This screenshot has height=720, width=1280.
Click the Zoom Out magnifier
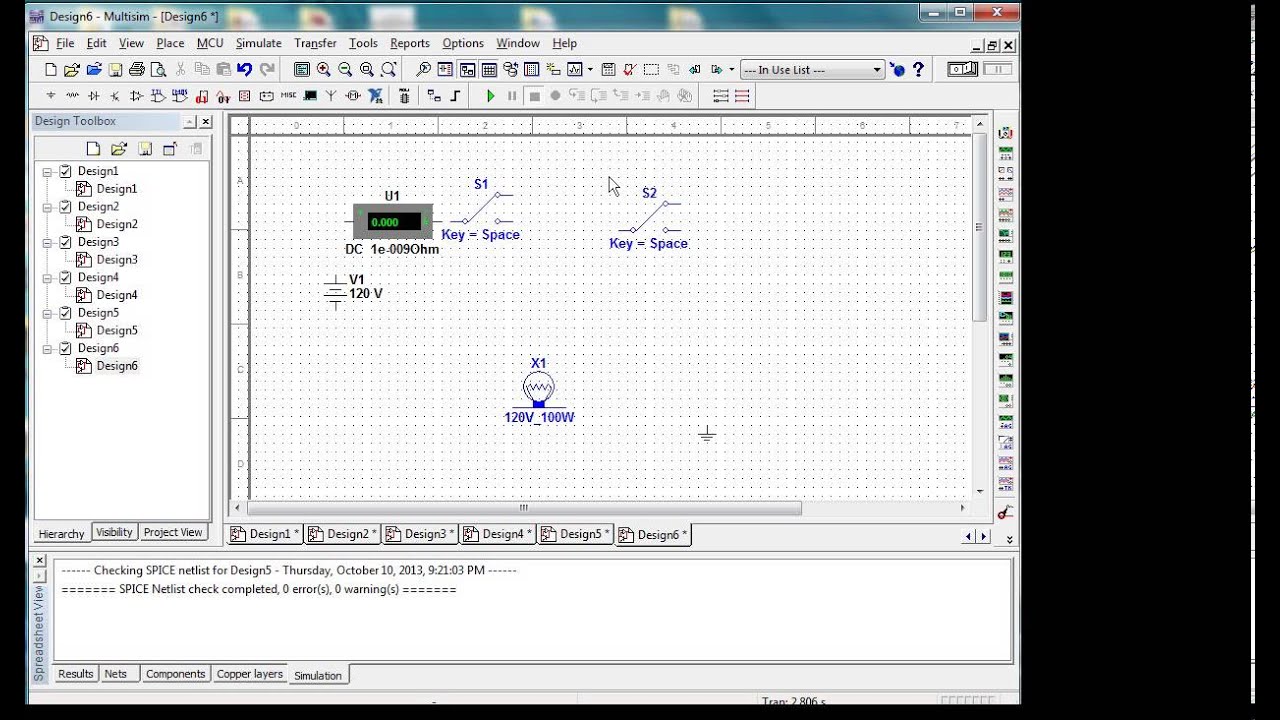[x=345, y=70]
